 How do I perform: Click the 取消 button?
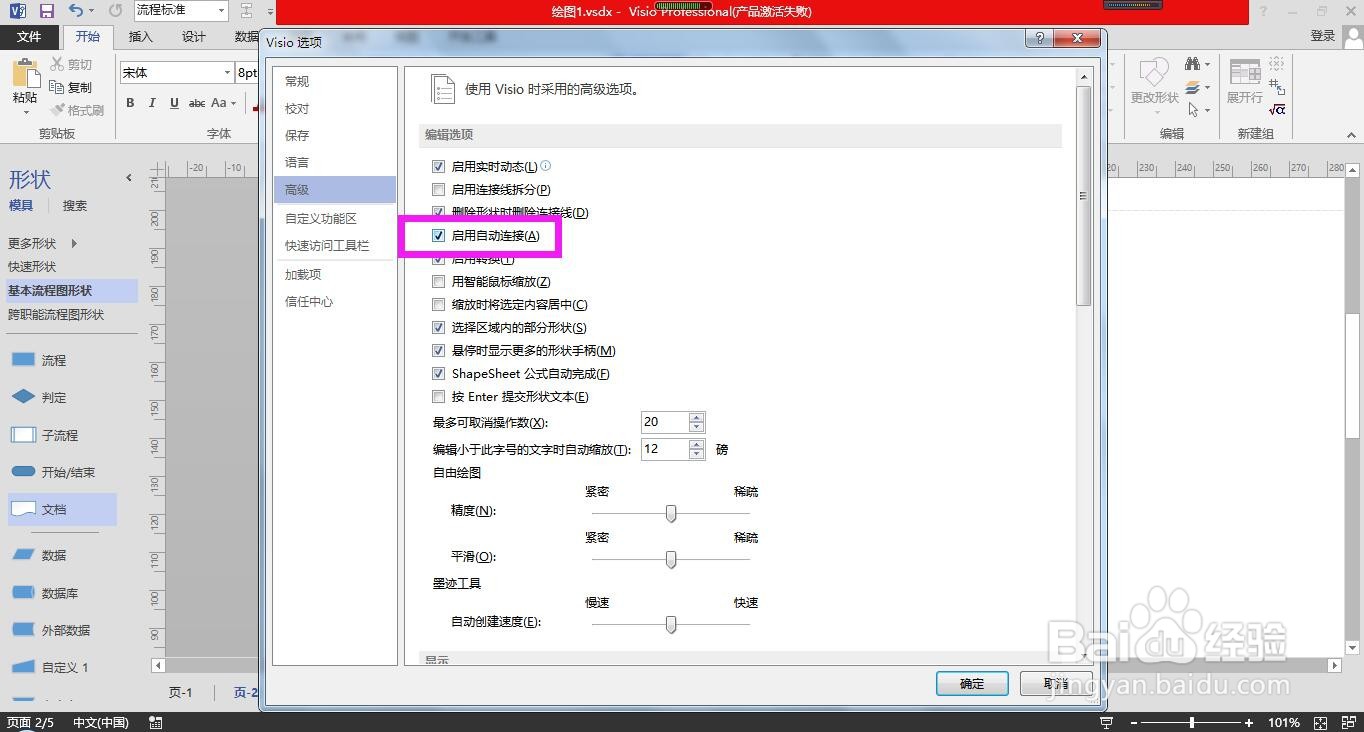1055,684
